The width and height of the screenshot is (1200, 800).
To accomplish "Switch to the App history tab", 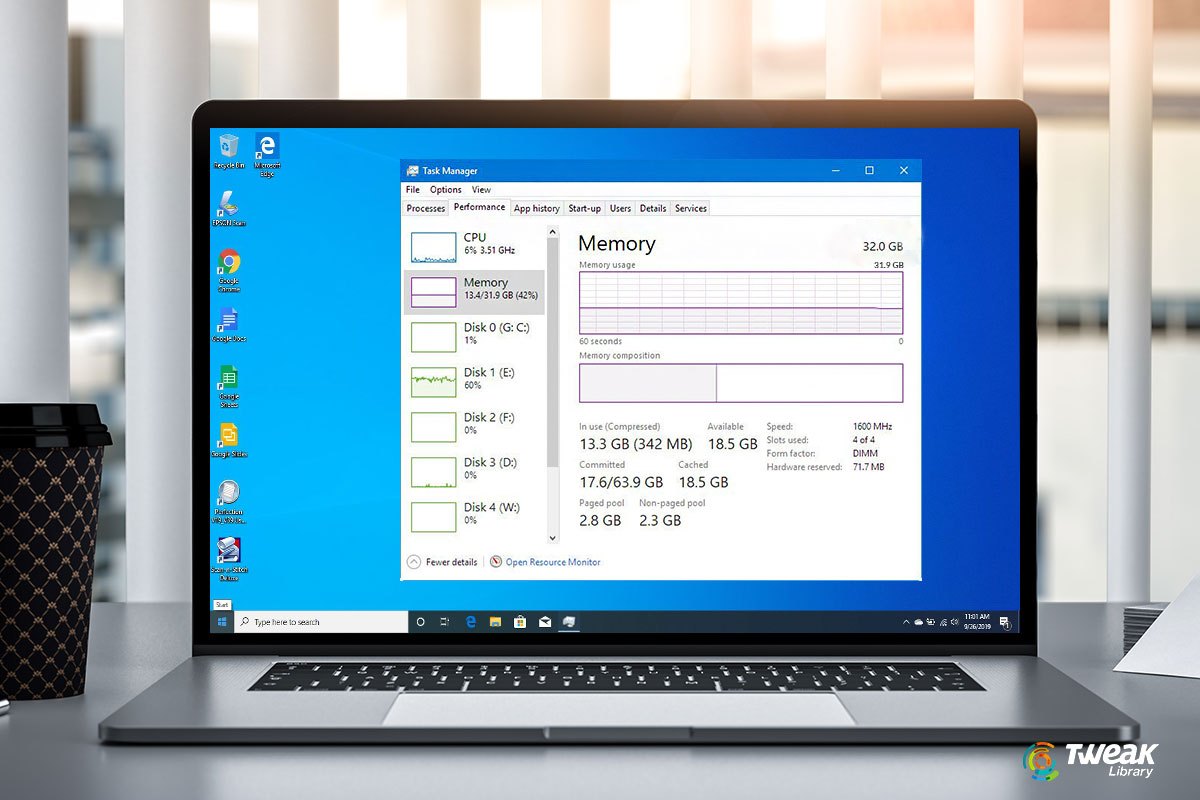I will click(536, 208).
